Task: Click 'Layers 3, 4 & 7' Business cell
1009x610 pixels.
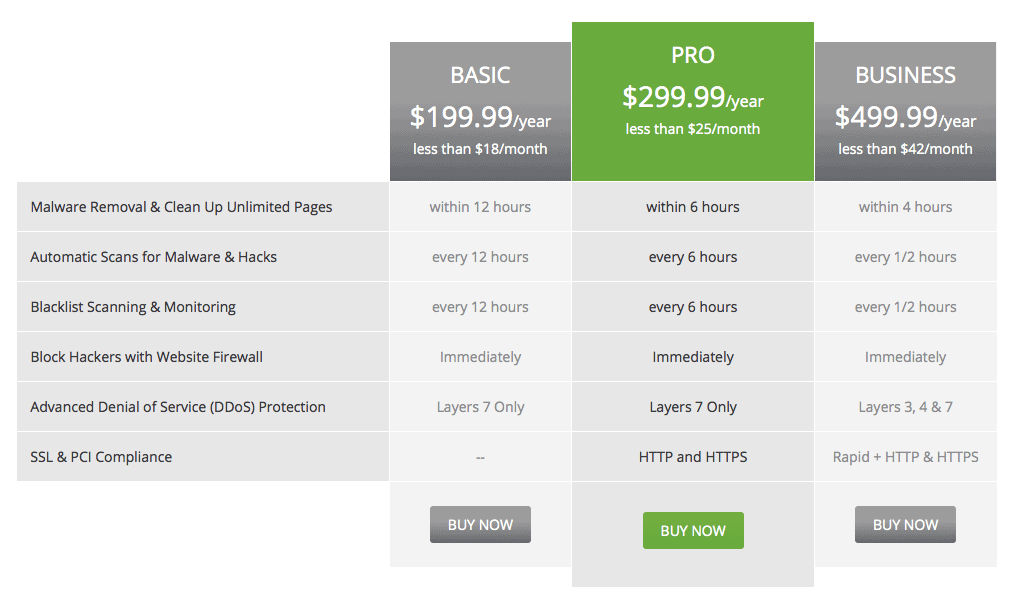Action: click(905, 407)
